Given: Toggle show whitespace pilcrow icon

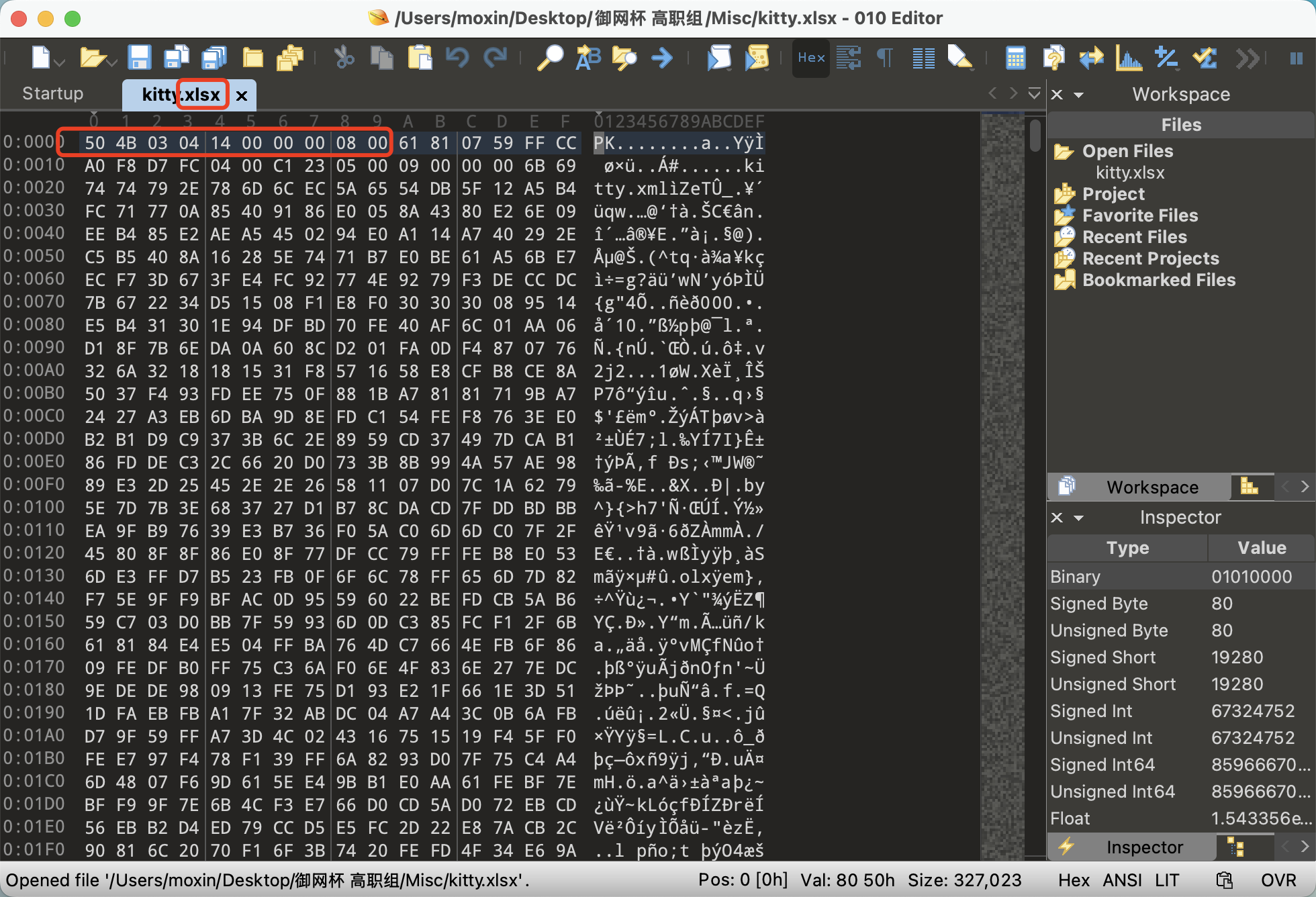Looking at the screenshot, I should pos(885,58).
